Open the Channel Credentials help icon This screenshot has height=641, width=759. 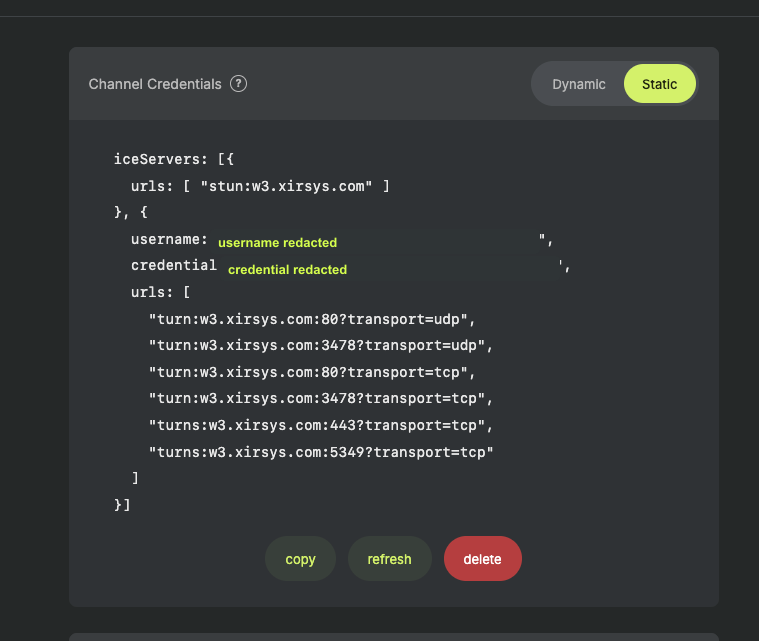(238, 84)
